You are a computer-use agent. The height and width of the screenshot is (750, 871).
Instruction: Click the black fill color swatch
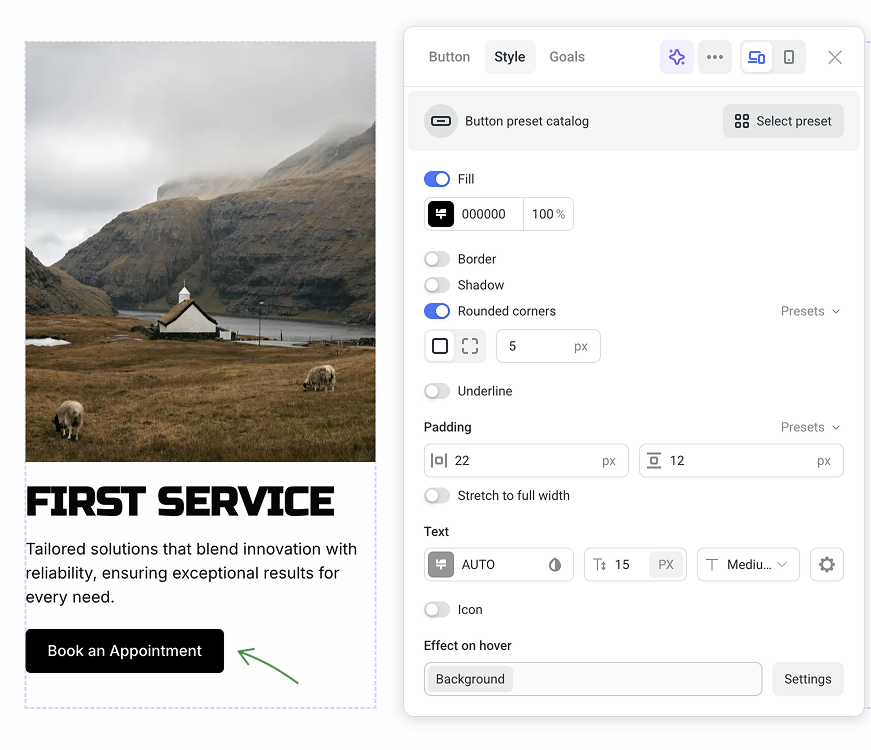(441, 214)
